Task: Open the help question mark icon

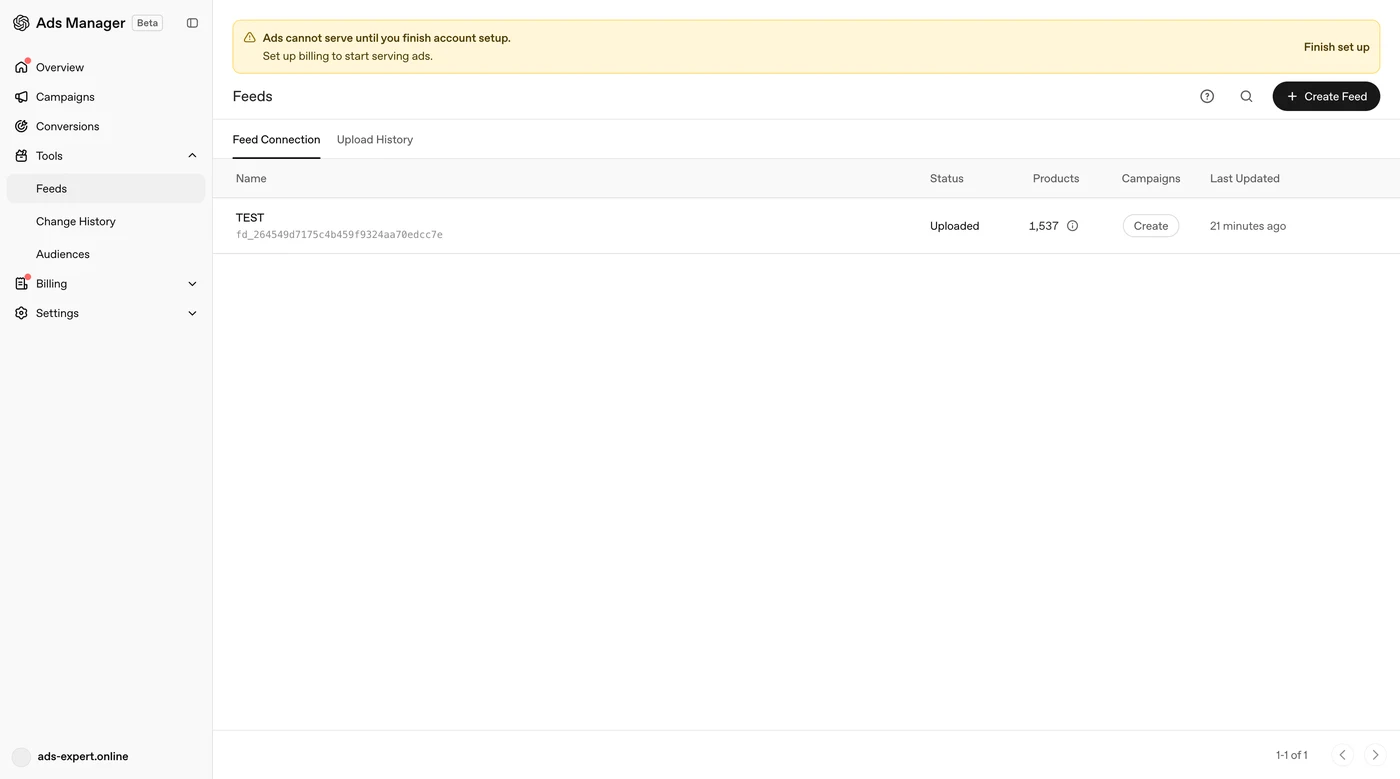Action: [x=1207, y=96]
